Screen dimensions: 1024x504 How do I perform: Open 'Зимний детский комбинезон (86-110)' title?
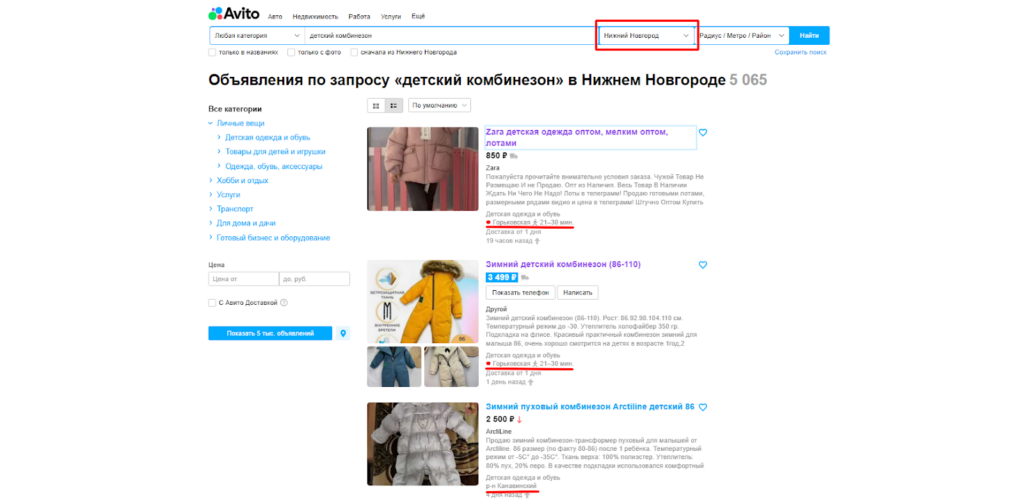coord(563,264)
